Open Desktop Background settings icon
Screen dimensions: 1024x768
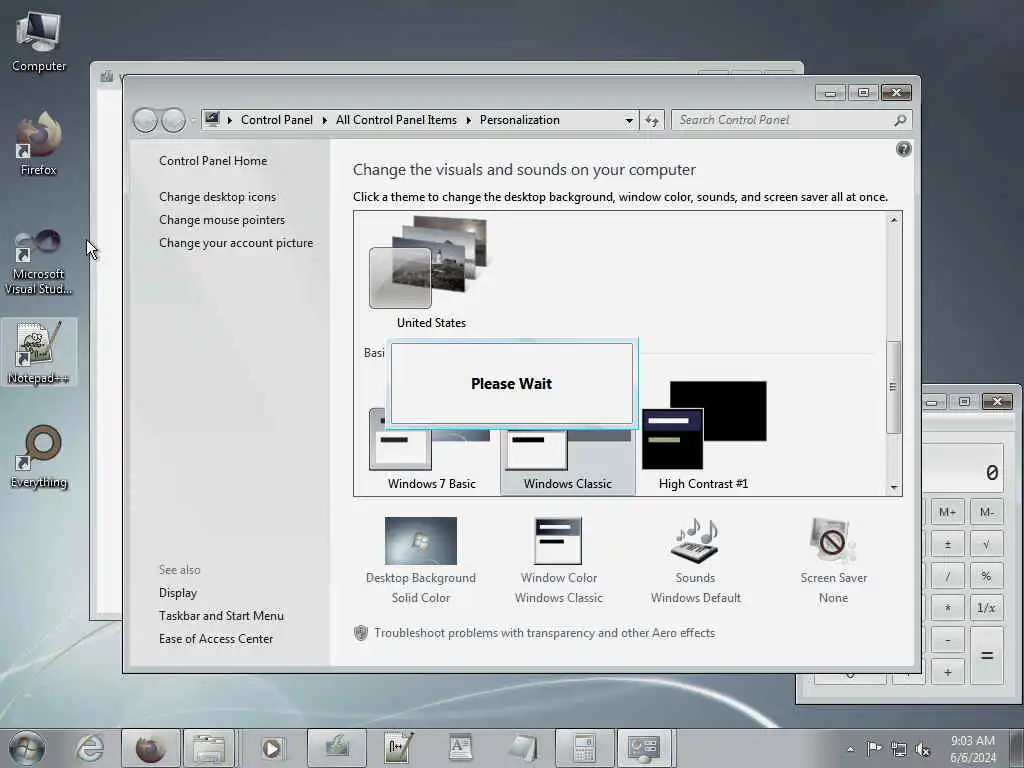(421, 541)
